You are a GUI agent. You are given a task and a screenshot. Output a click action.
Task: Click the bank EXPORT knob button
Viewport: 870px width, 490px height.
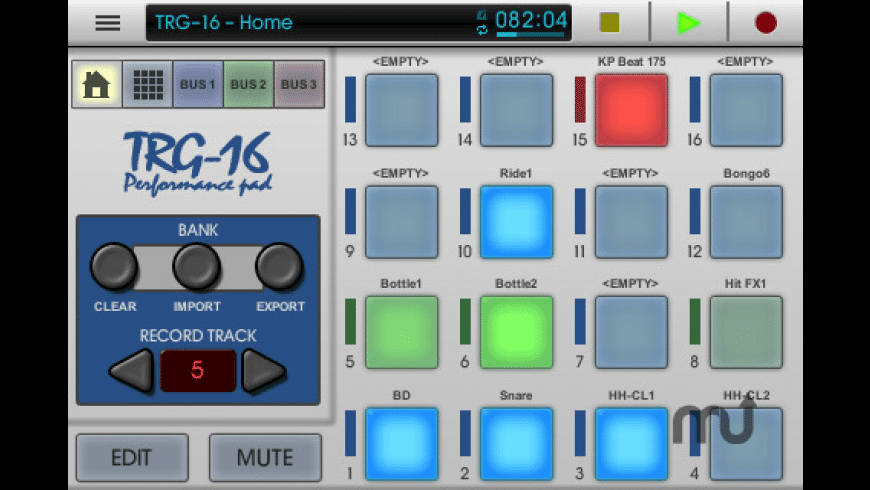point(279,266)
